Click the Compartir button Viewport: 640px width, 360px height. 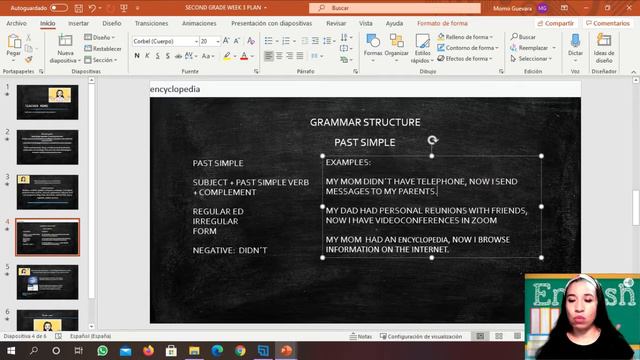click(556, 24)
